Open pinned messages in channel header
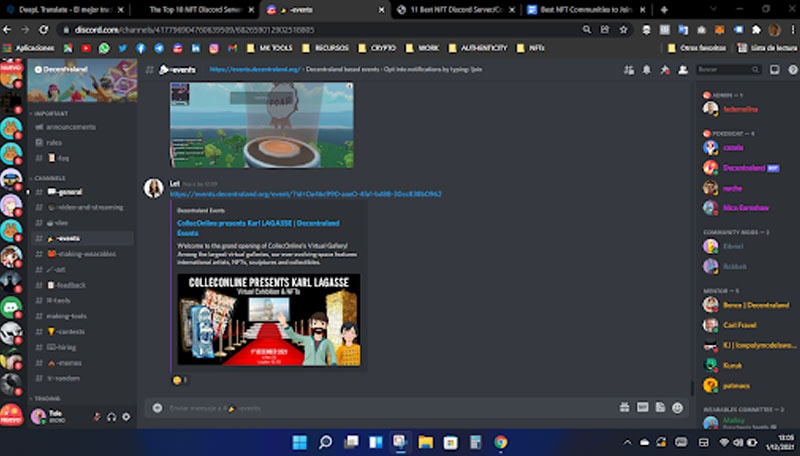The height and width of the screenshot is (456, 800). 664,70
